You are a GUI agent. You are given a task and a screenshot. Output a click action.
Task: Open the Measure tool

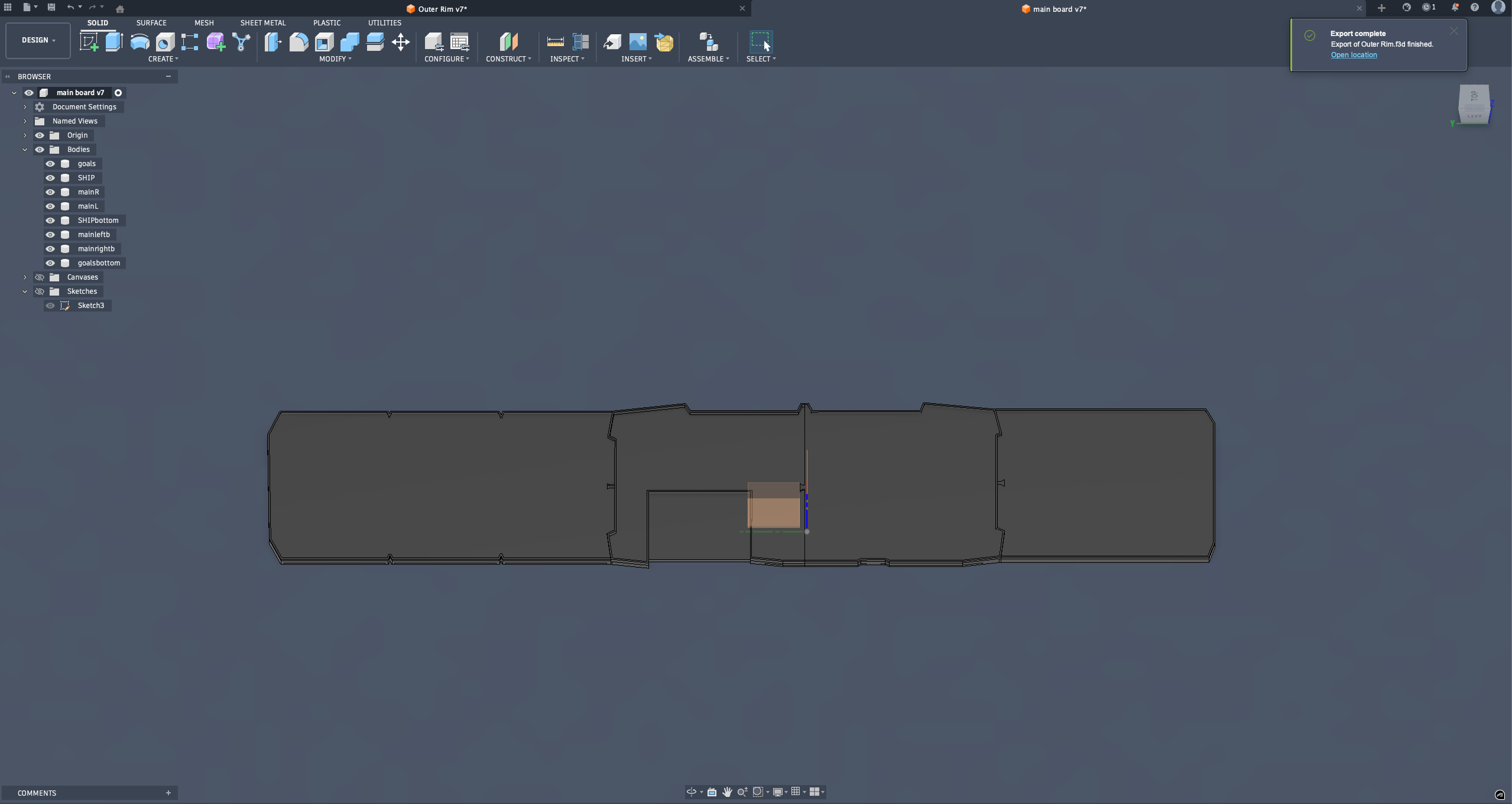tap(555, 42)
